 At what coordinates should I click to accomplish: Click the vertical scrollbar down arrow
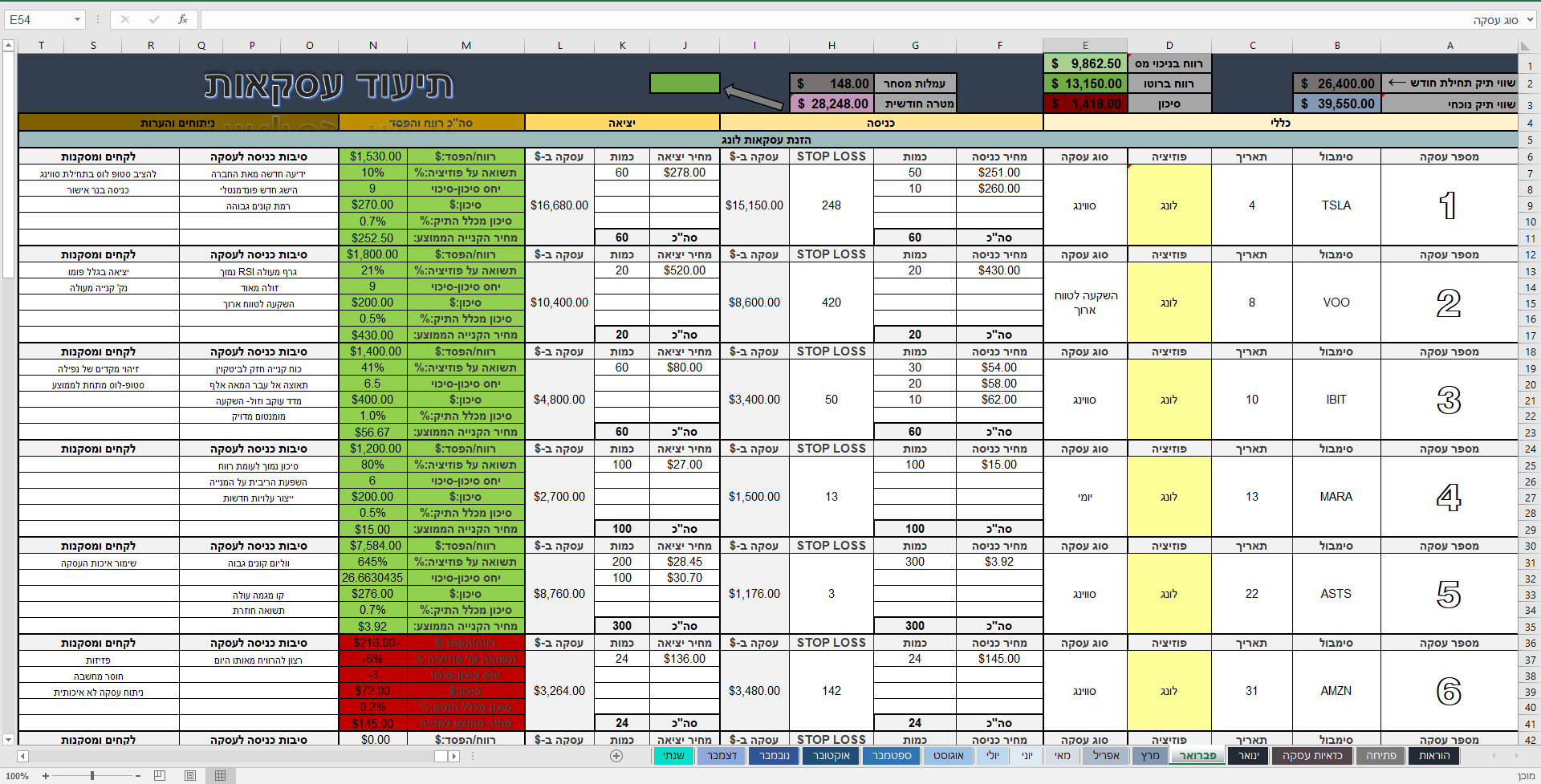pyautogui.click(x=8, y=739)
